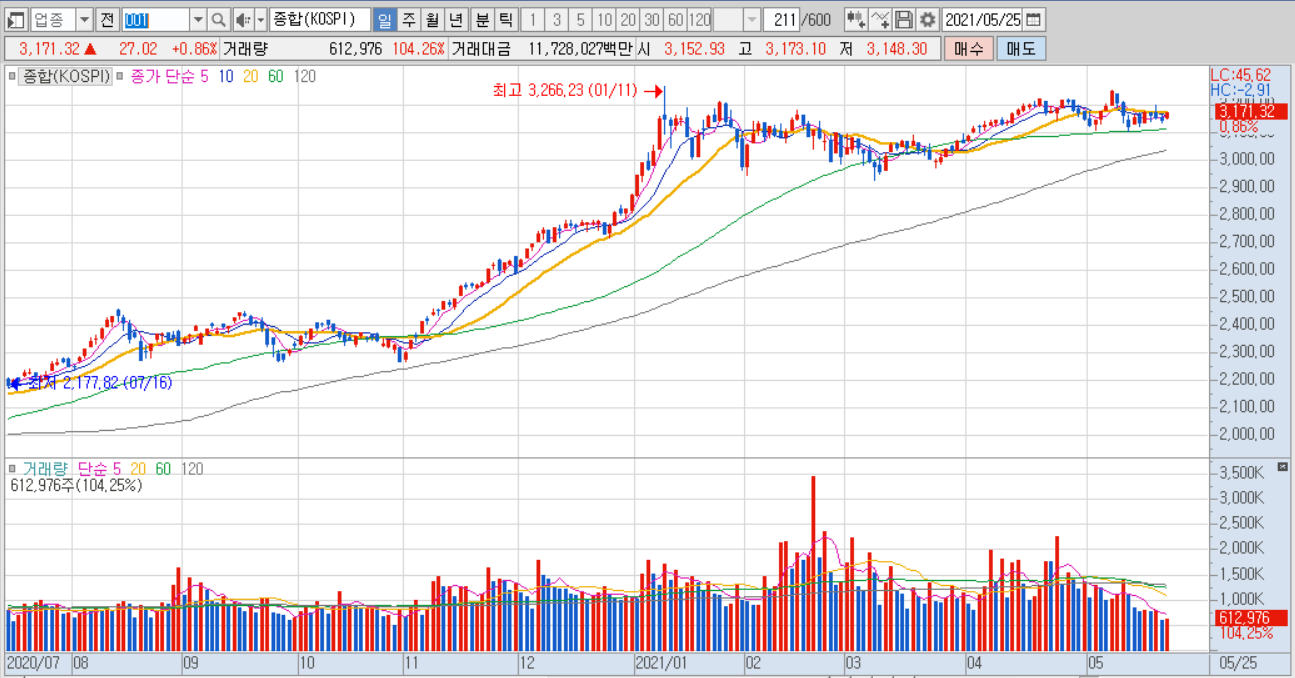Switch to 년 yearly period
The image size is (1295, 678).
[455, 19]
